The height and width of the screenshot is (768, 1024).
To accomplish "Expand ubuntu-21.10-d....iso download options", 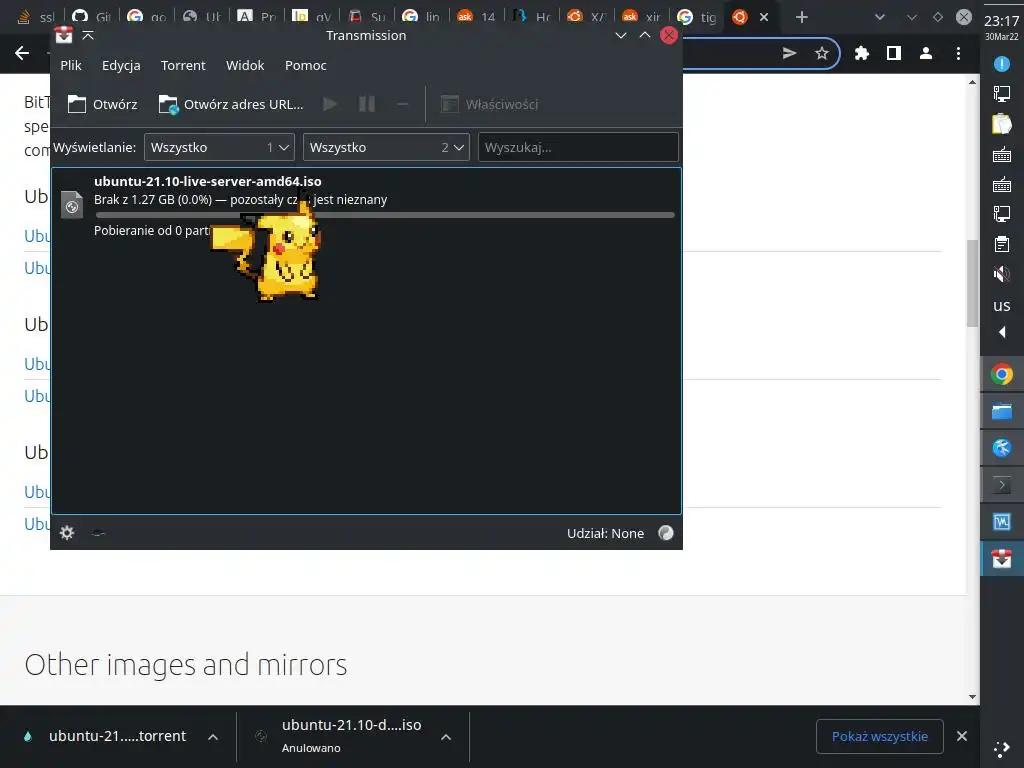I will pyautogui.click(x=446, y=737).
